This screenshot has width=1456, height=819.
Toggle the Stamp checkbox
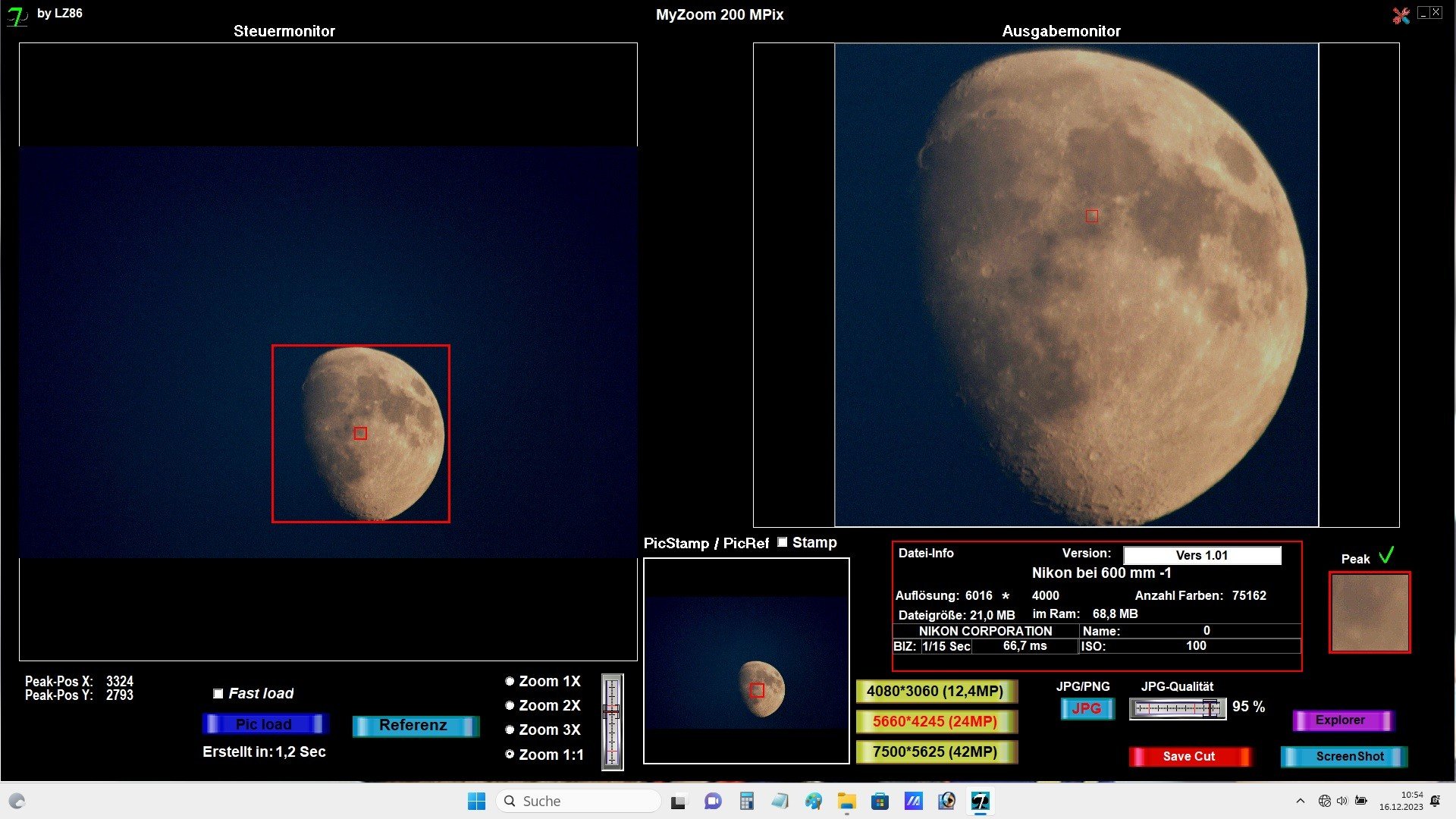(x=783, y=542)
